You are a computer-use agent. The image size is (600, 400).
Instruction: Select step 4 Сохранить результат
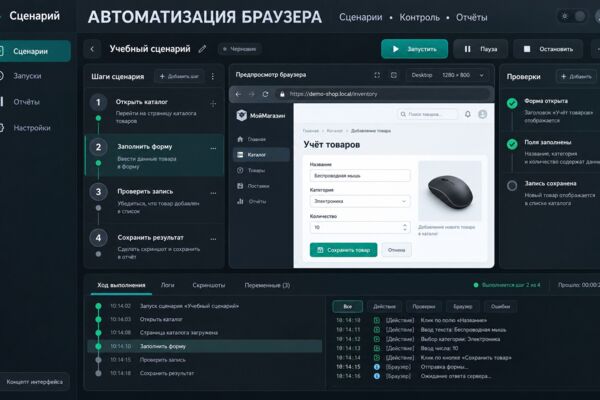tap(154, 246)
